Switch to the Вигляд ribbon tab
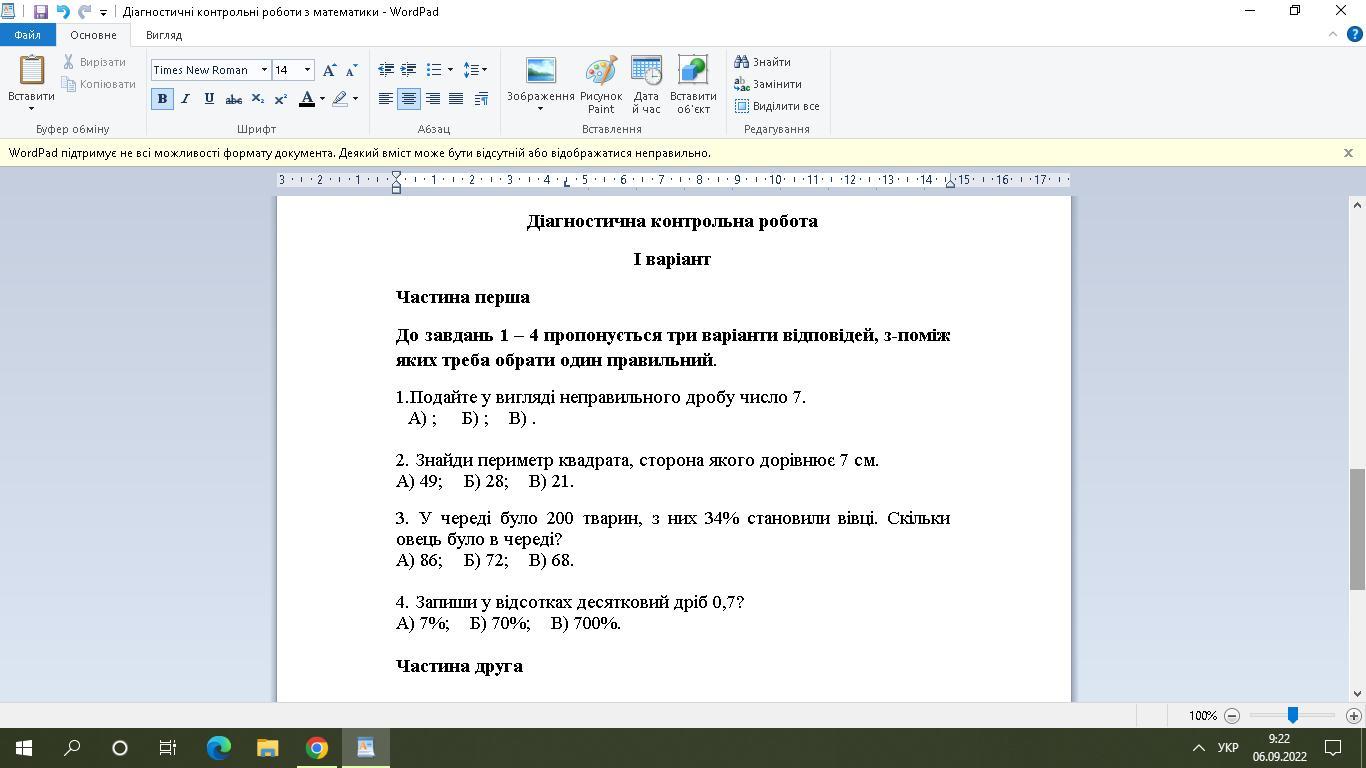Image resolution: width=1366 pixels, height=768 pixels. click(x=164, y=35)
